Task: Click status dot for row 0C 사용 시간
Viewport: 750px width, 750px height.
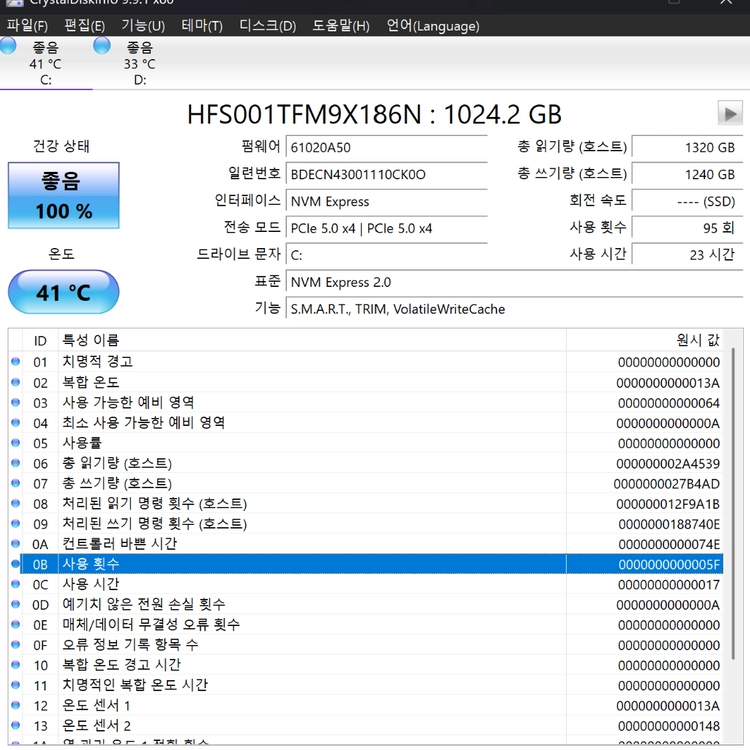Action: pos(15,584)
